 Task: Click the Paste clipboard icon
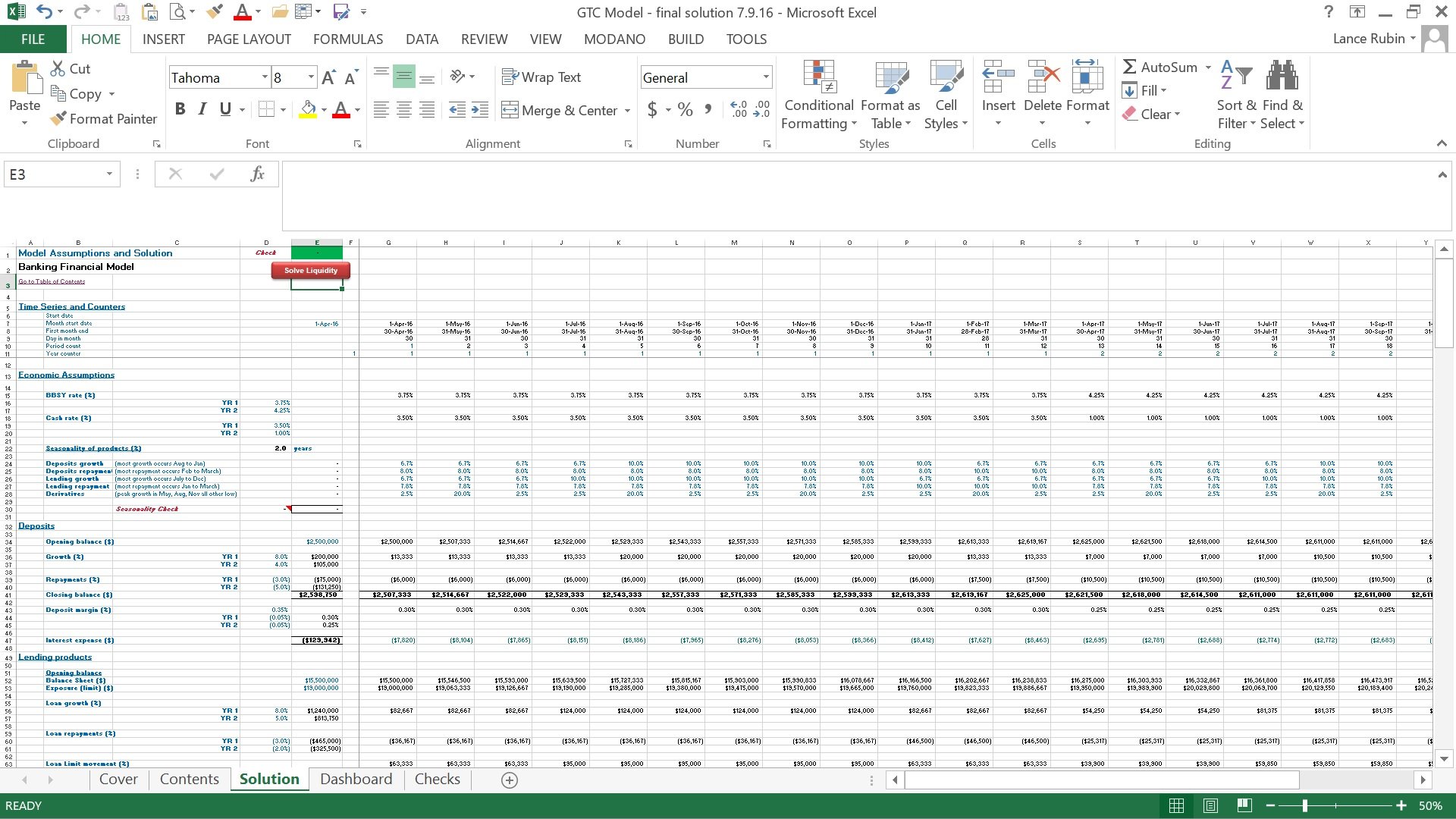25,78
